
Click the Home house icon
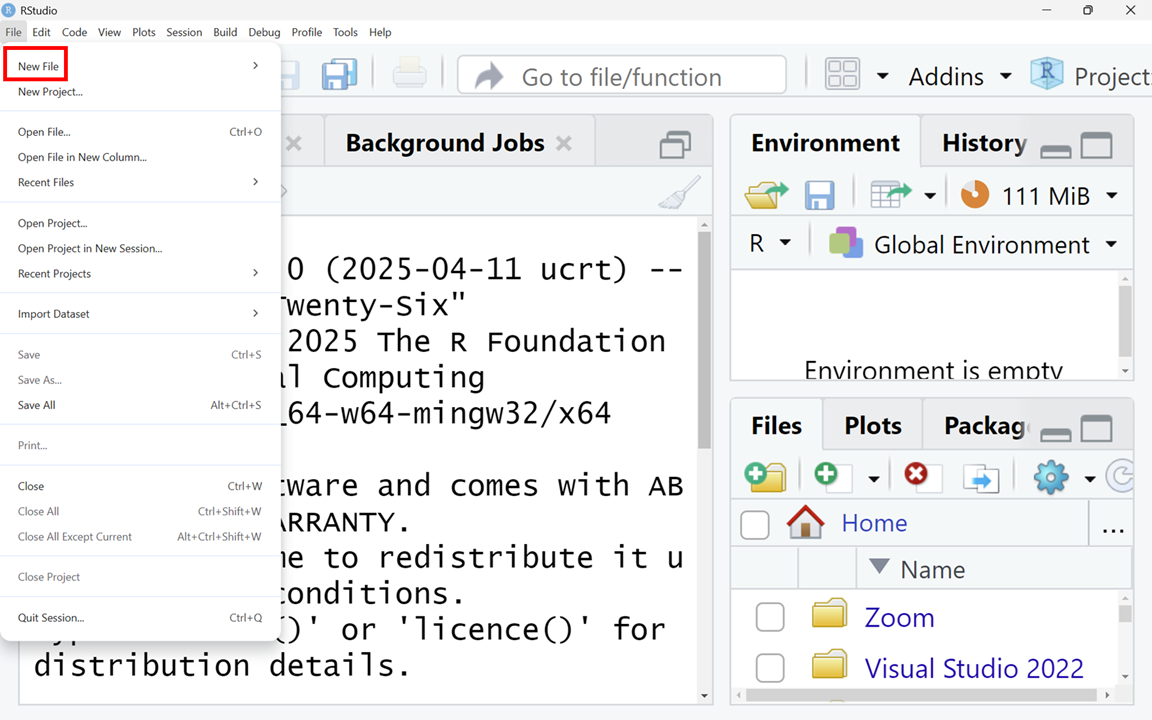(x=805, y=522)
